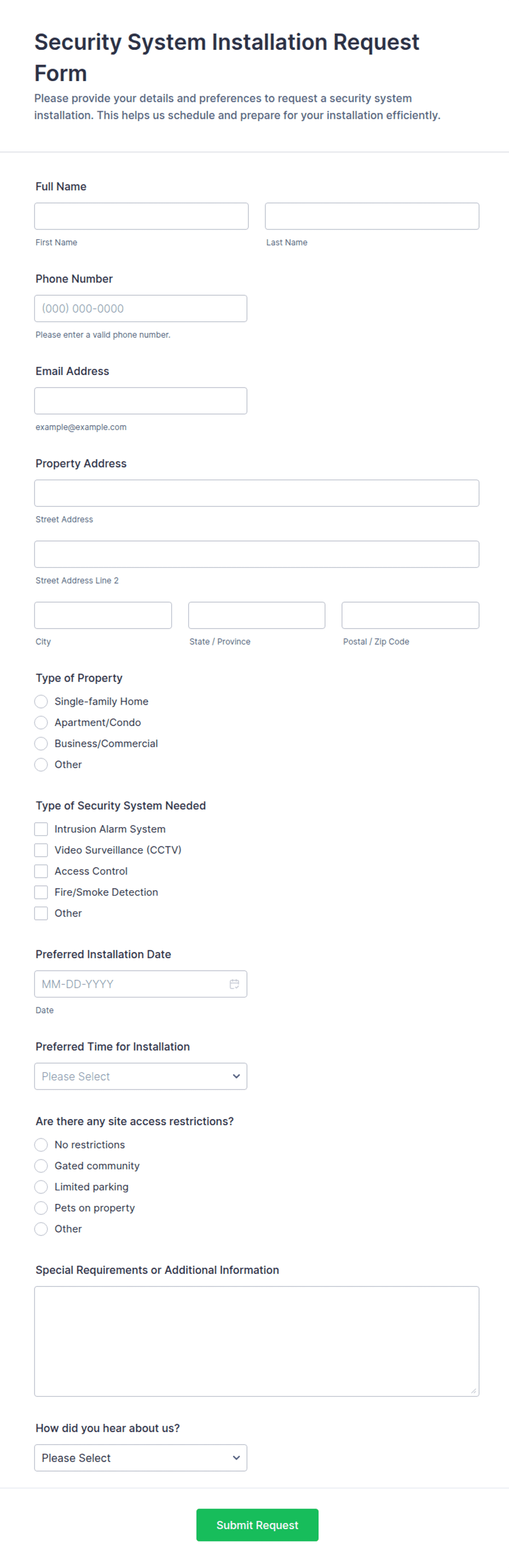
Task: Expand Preferred Time for Installation dropdown
Action: [141, 1076]
